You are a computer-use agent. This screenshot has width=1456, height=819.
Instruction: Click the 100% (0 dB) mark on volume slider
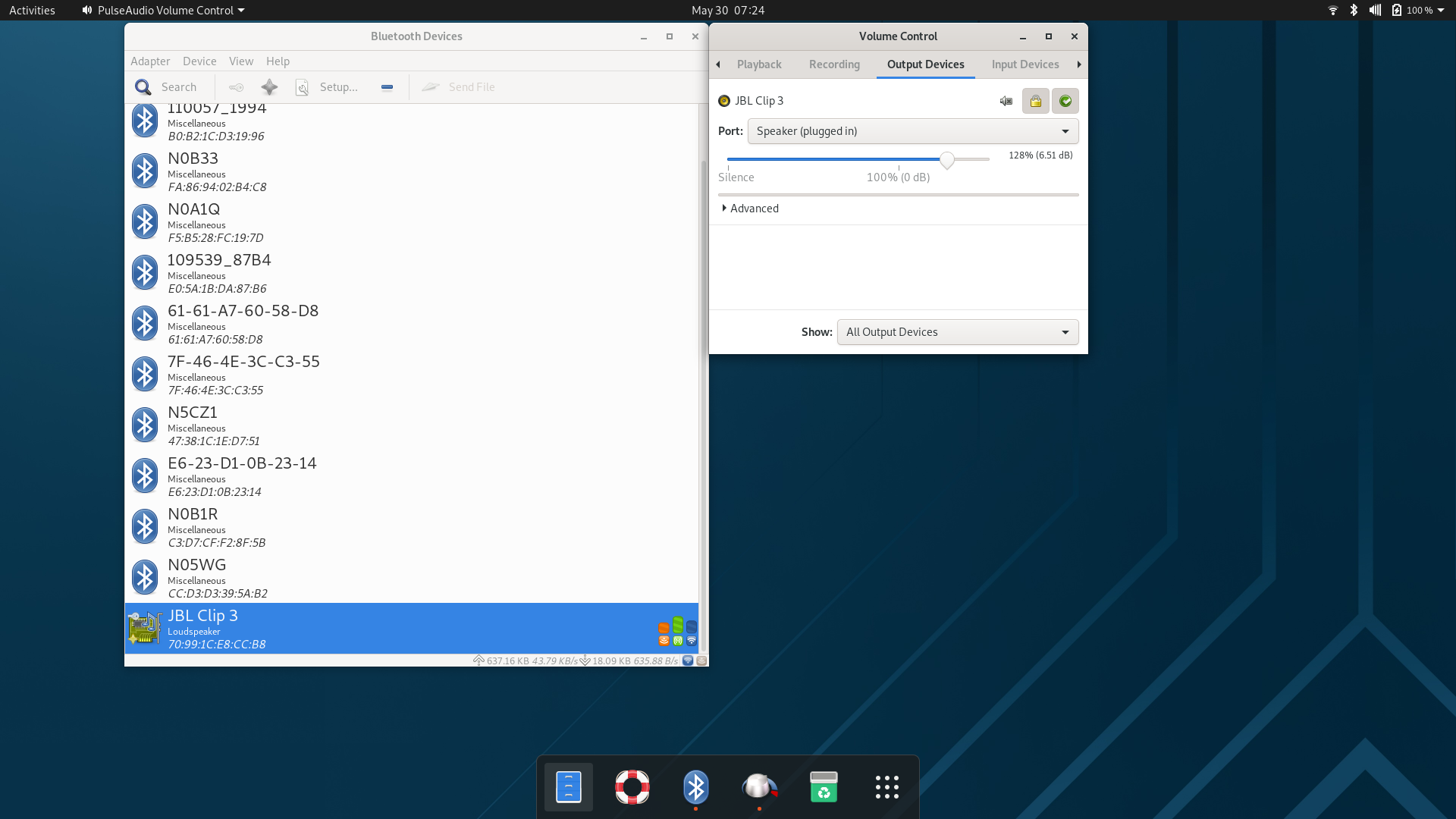tap(898, 177)
